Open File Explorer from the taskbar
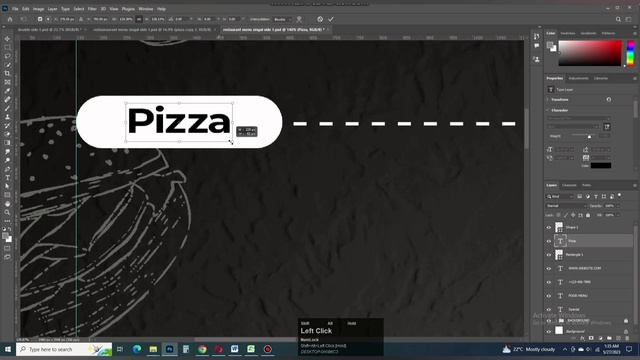The height and width of the screenshot is (360, 640). point(153,349)
